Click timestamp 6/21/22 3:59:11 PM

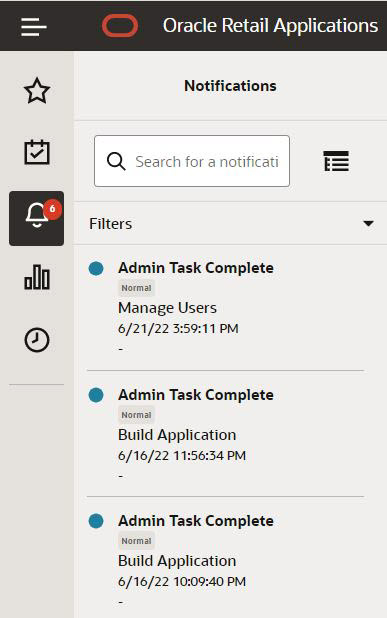click(178, 328)
